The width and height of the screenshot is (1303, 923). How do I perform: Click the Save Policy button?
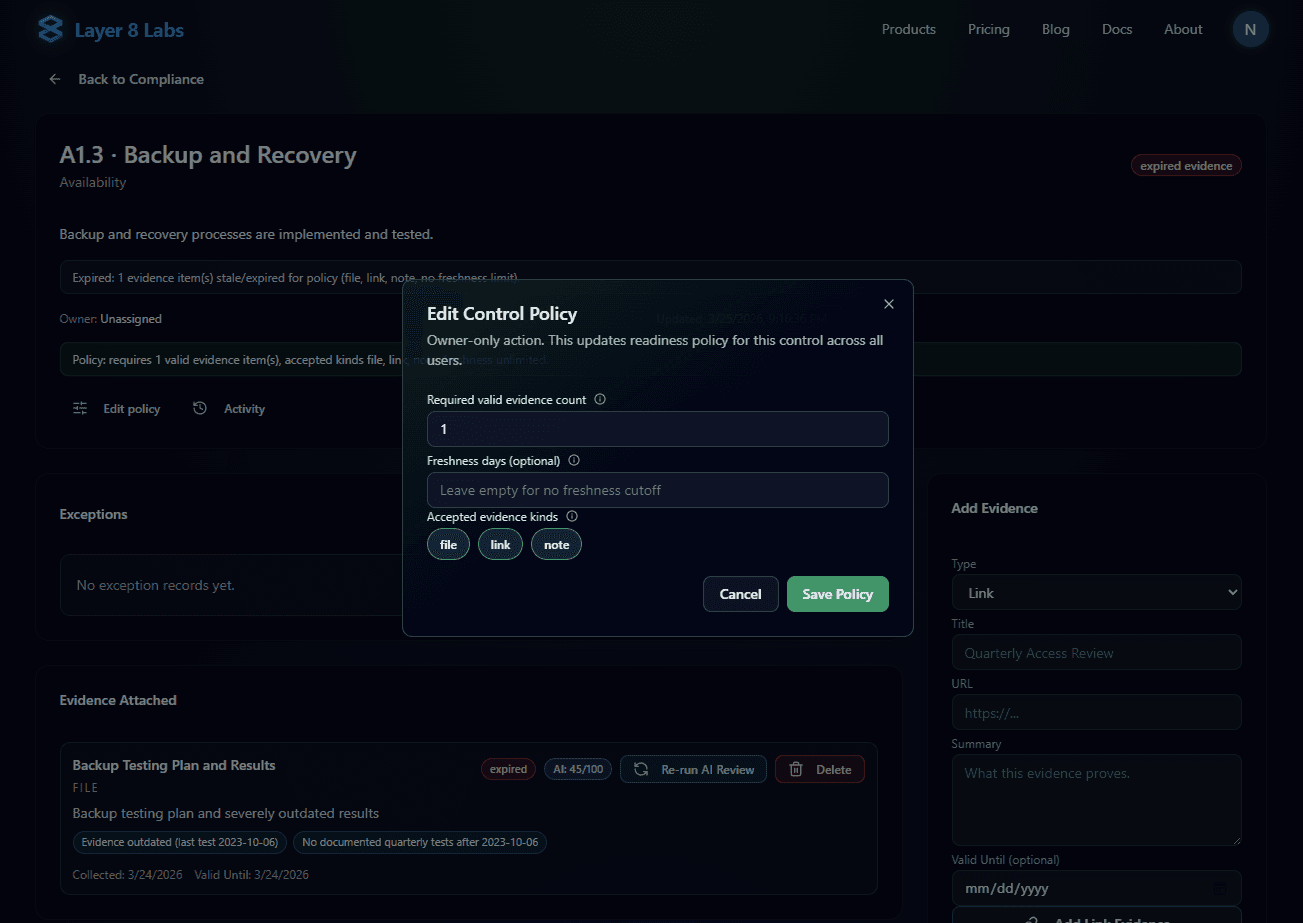pyautogui.click(x=838, y=594)
